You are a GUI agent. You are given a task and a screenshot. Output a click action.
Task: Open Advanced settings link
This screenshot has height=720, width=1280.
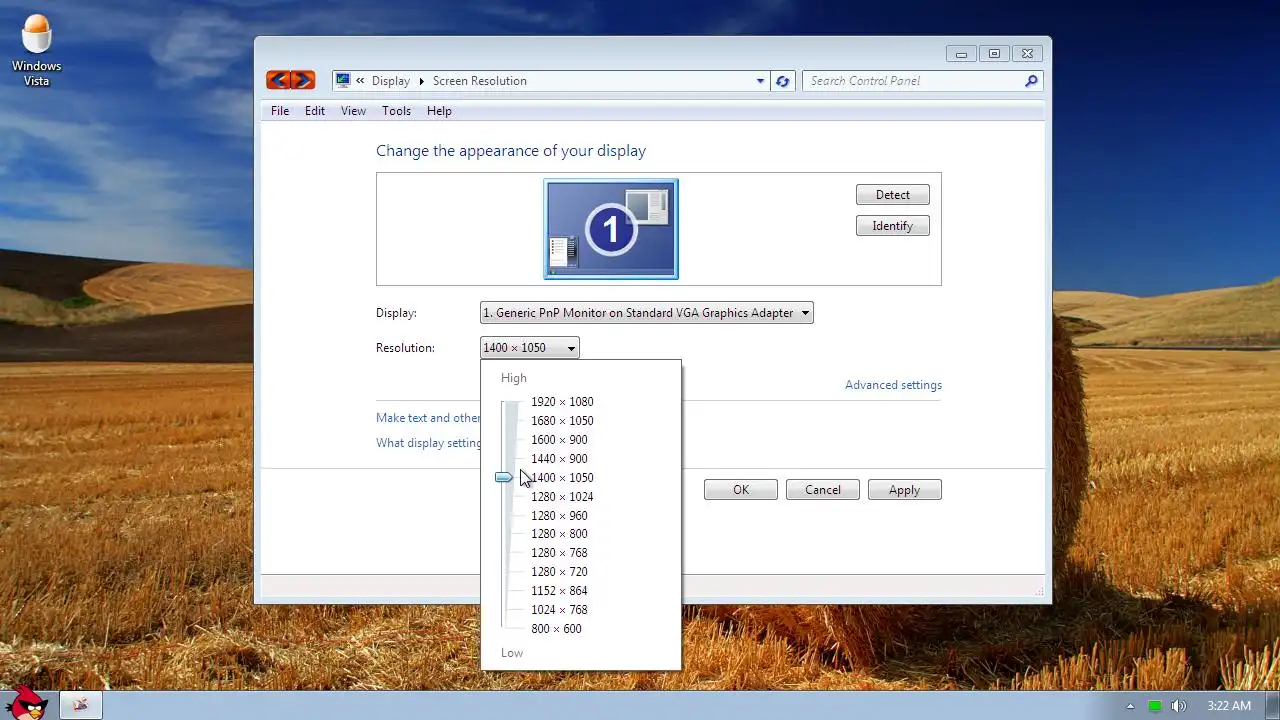(893, 385)
